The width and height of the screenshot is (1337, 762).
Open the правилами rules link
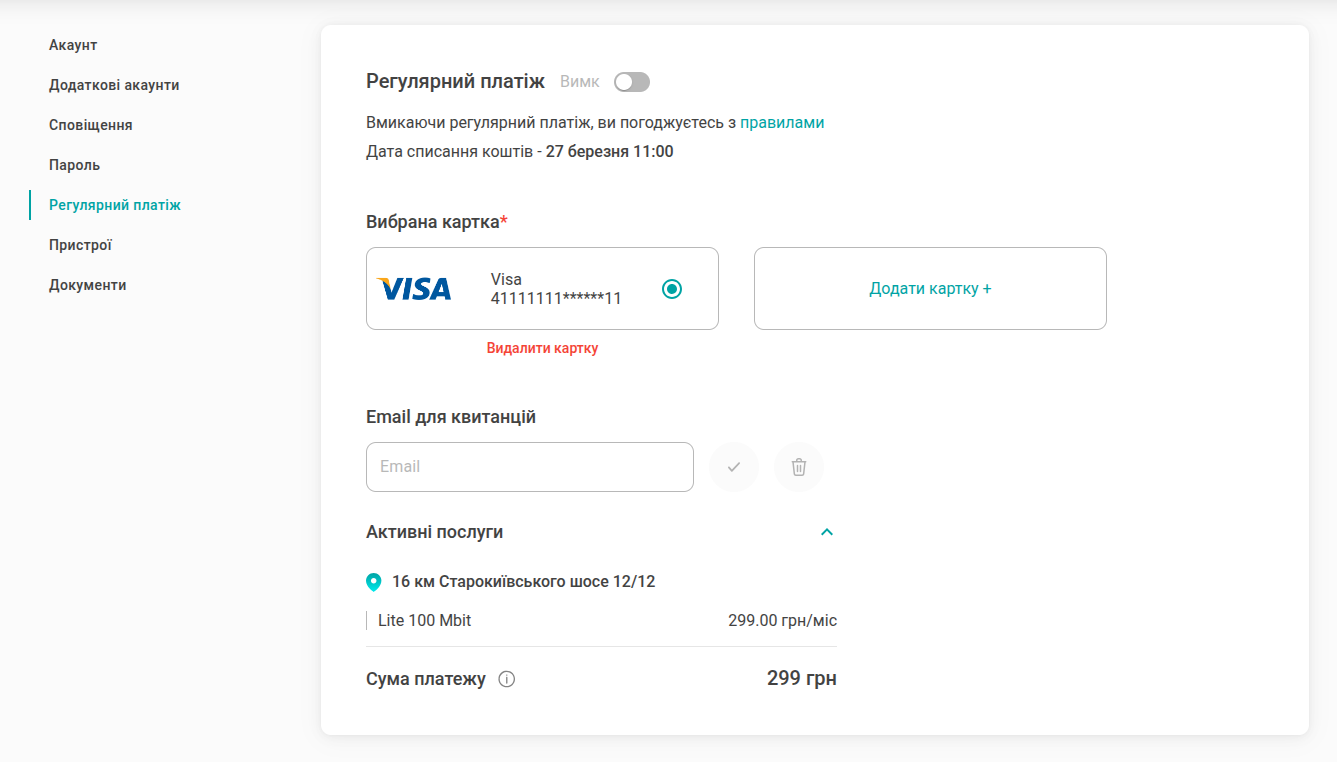coord(782,123)
